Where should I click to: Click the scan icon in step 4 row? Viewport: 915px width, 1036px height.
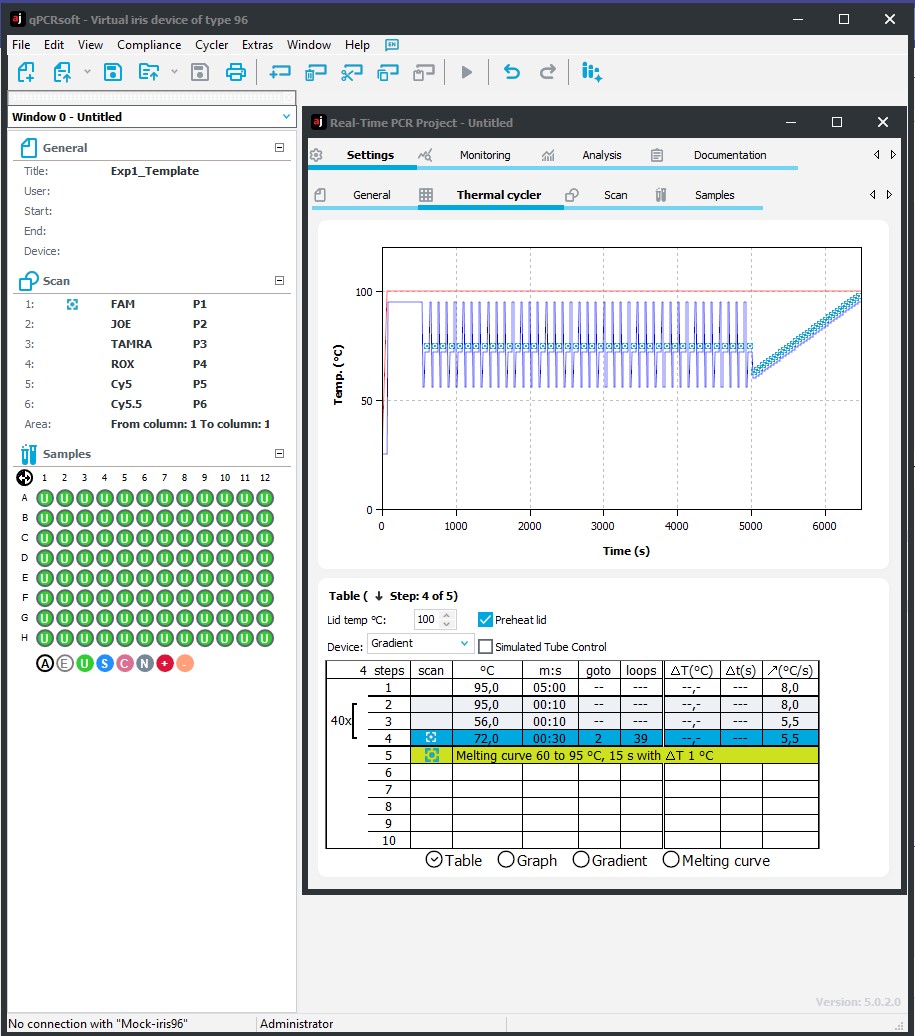click(431, 738)
